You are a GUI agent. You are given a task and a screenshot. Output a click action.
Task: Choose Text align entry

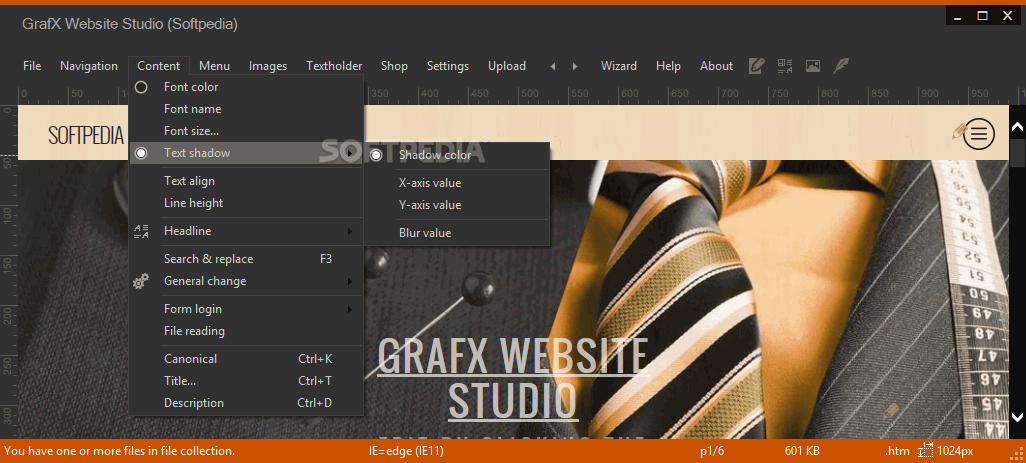tap(246, 181)
